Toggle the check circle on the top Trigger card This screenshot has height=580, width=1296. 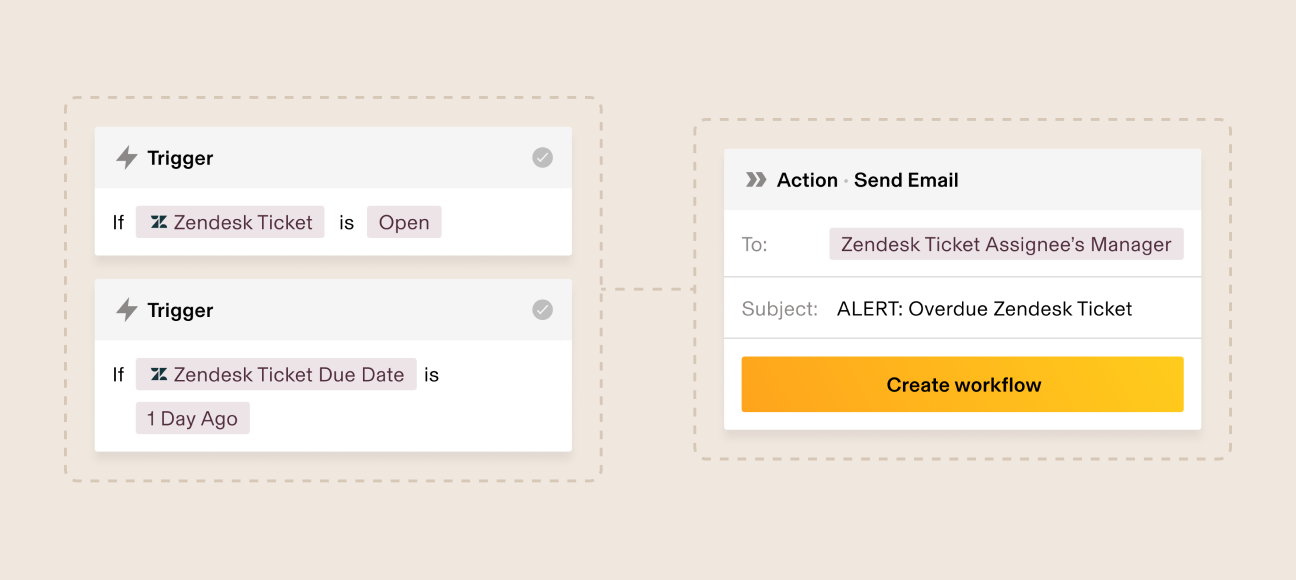[x=542, y=158]
